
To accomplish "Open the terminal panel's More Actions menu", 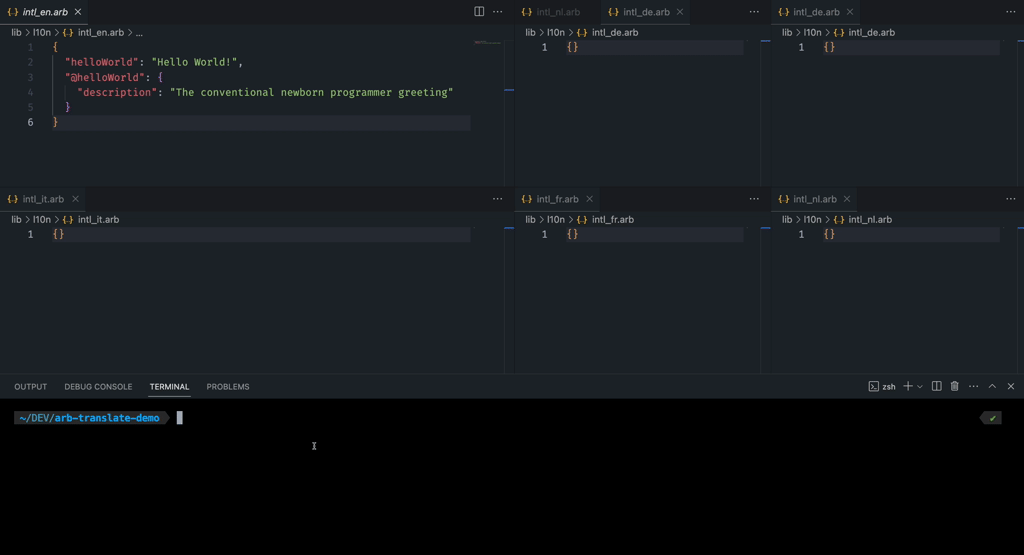I will 974,387.
